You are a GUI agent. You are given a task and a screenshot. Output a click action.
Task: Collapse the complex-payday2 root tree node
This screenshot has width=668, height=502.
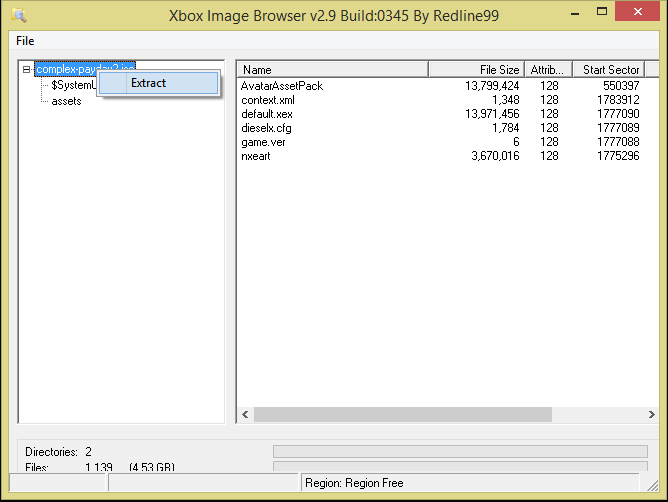[x=27, y=70]
